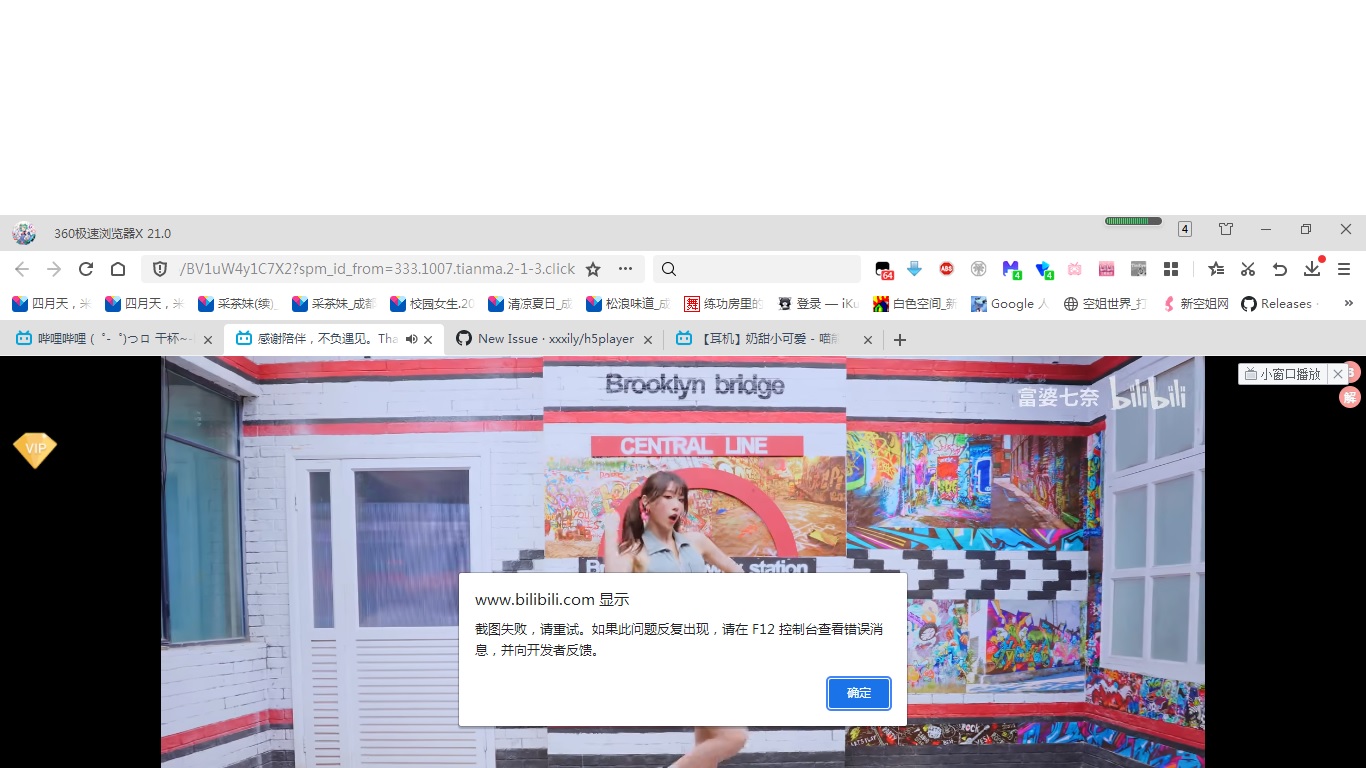
Task: Click the pink bilibili extension icon in toolbar
Action: click(1074, 269)
